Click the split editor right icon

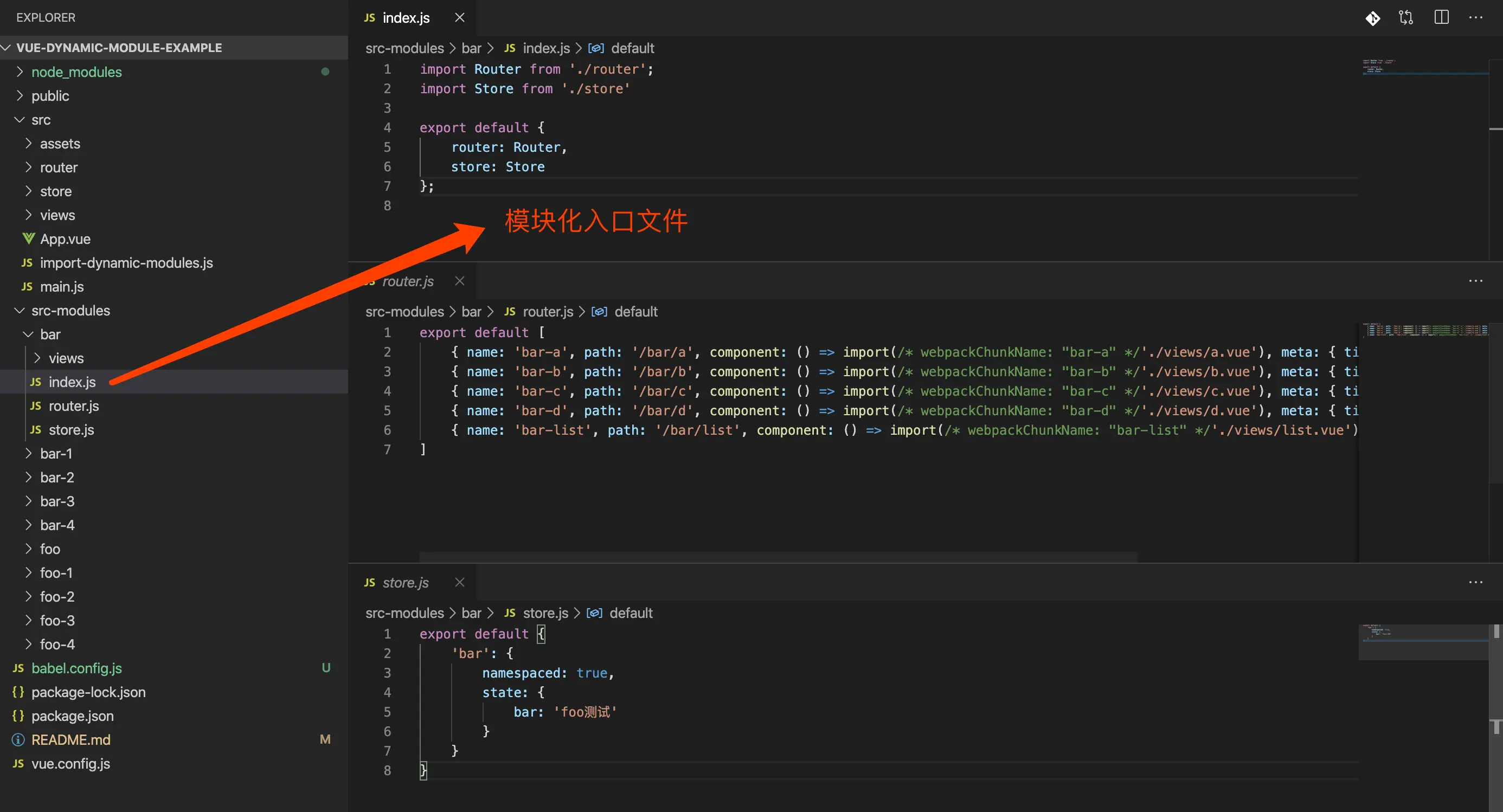1441,18
